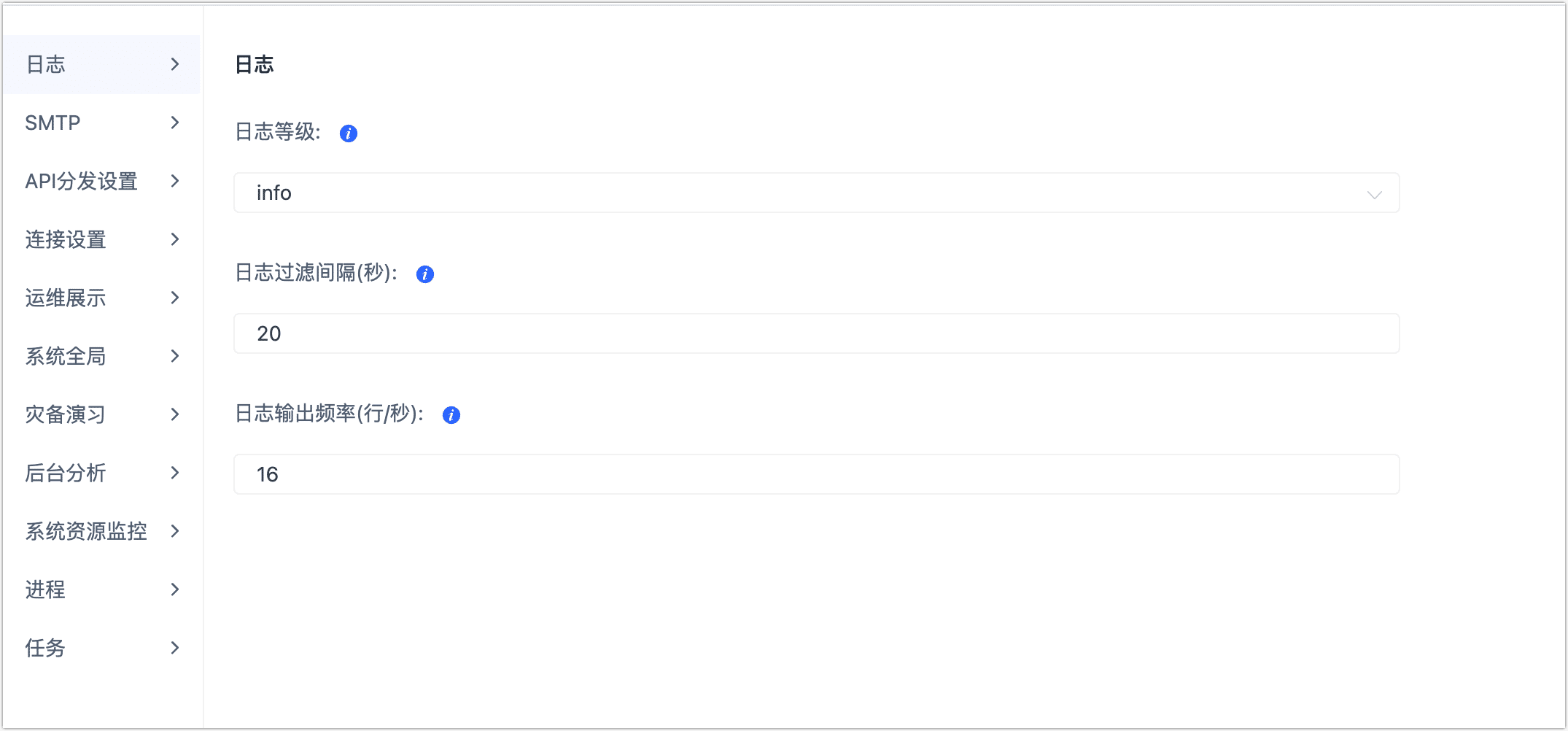Click the chevron beside SMTP
This screenshot has width=1568, height=731.
[175, 123]
